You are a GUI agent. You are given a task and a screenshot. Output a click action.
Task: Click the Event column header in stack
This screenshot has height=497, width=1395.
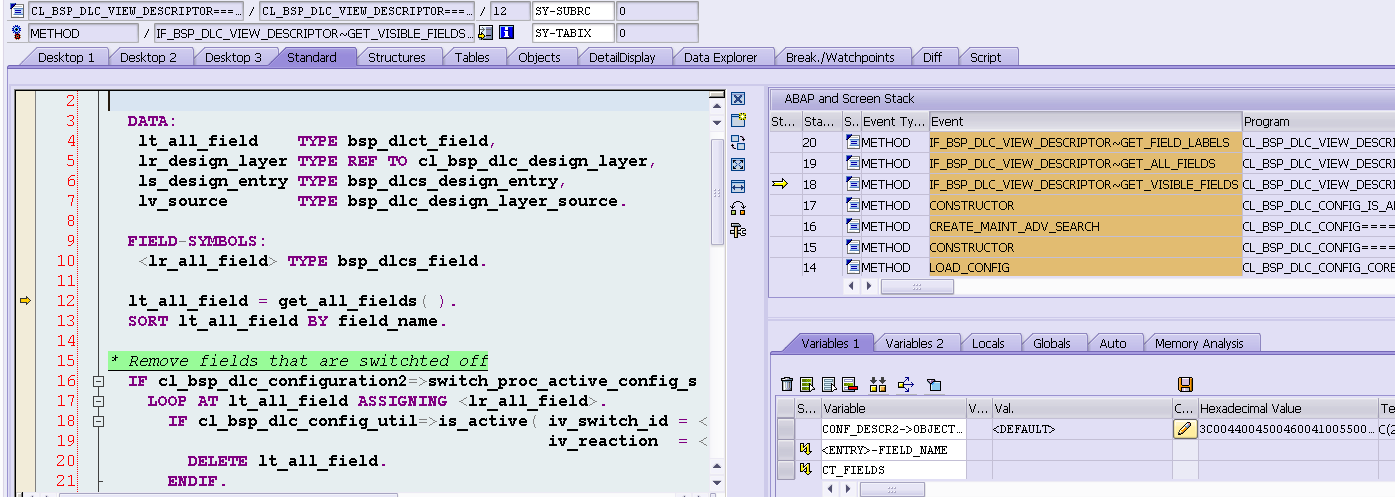coord(1084,122)
